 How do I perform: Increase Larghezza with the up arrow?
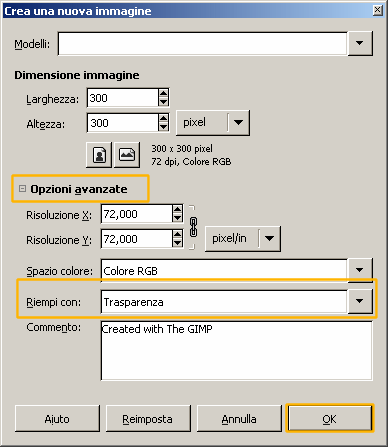[163, 93]
